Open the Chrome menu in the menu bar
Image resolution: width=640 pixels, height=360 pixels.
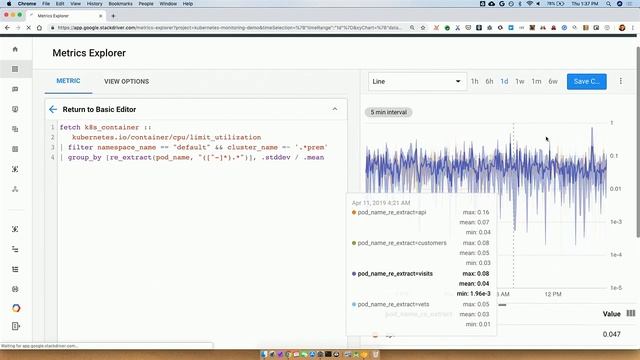[27, 4]
